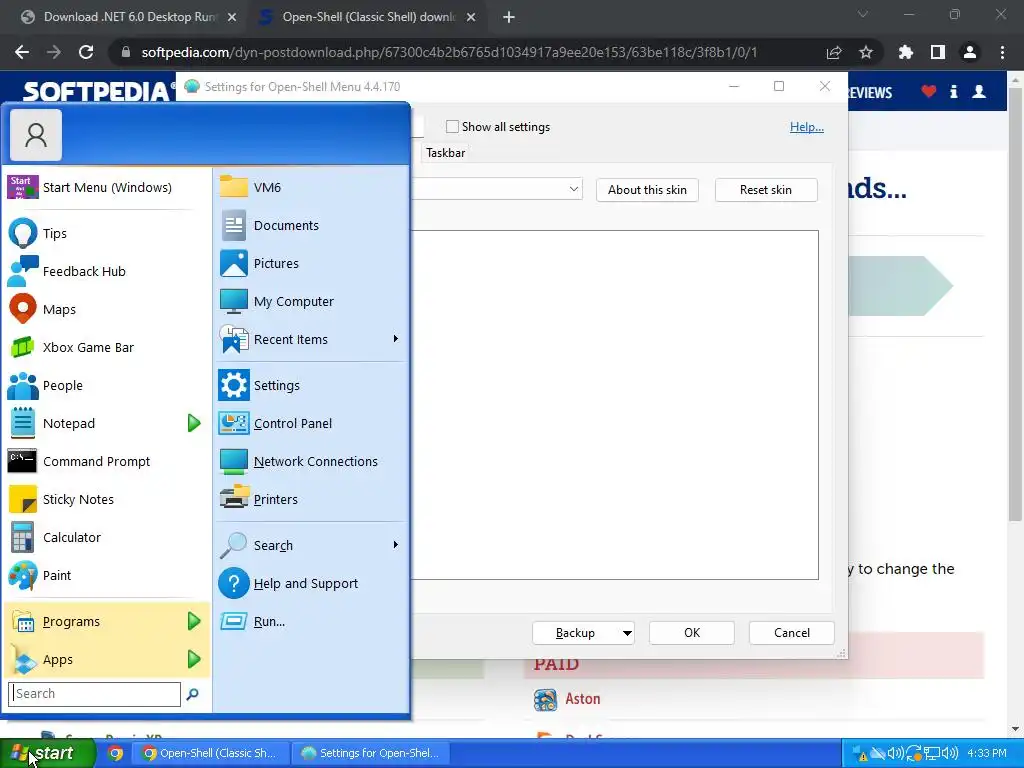Click the Softpedia heart icon
Image resolution: width=1024 pixels, height=768 pixels.
pyautogui.click(x=929, y=91)
